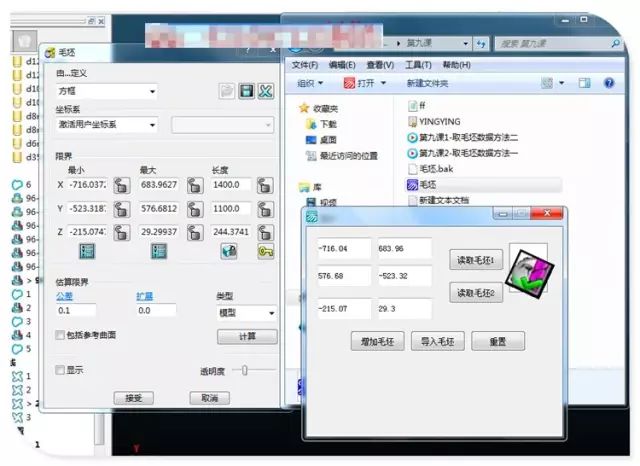Click the 读取毛坯1 button
This screenshot has height=466, width=640.
point(476,260)
